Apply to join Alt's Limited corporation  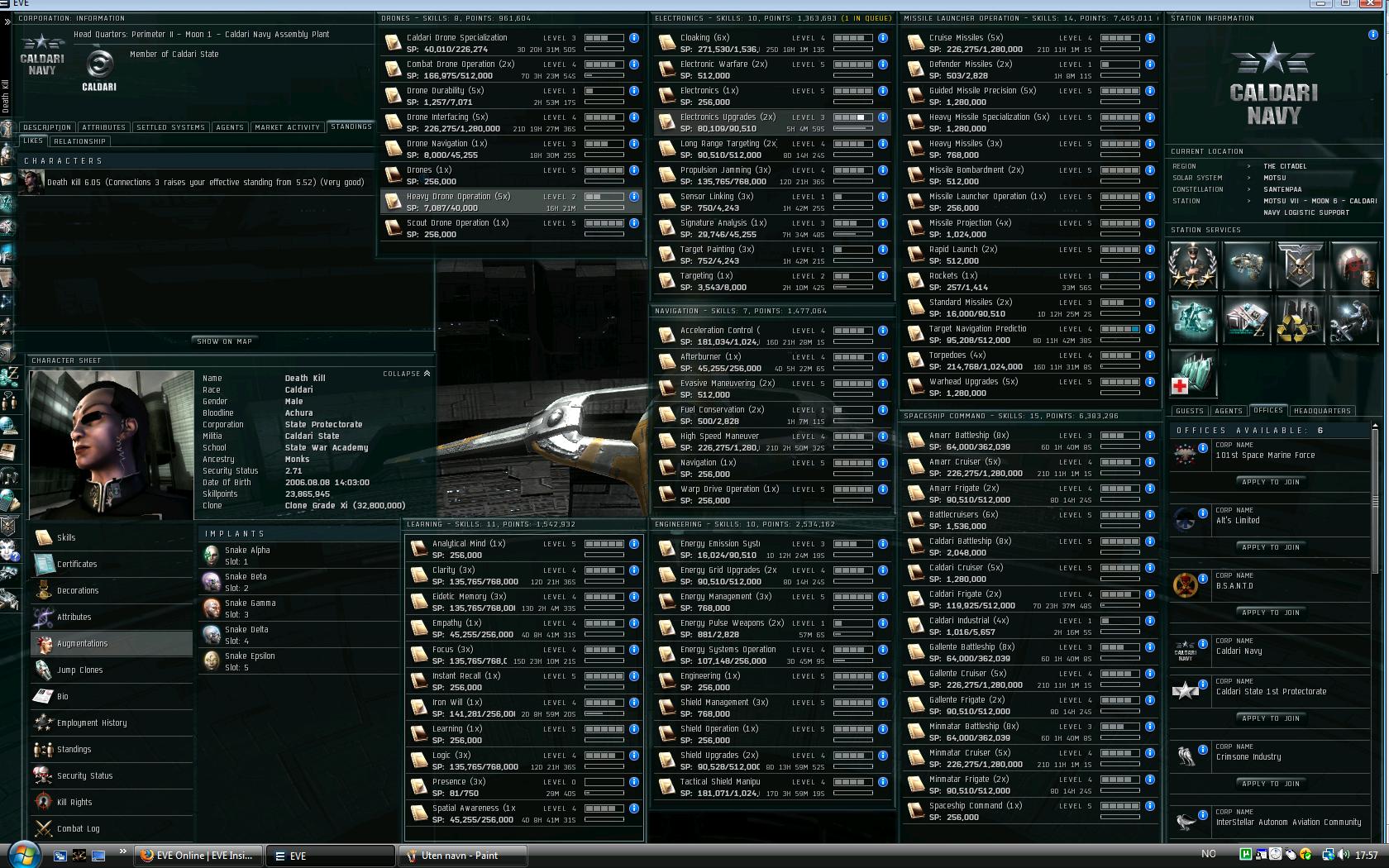1270,547
